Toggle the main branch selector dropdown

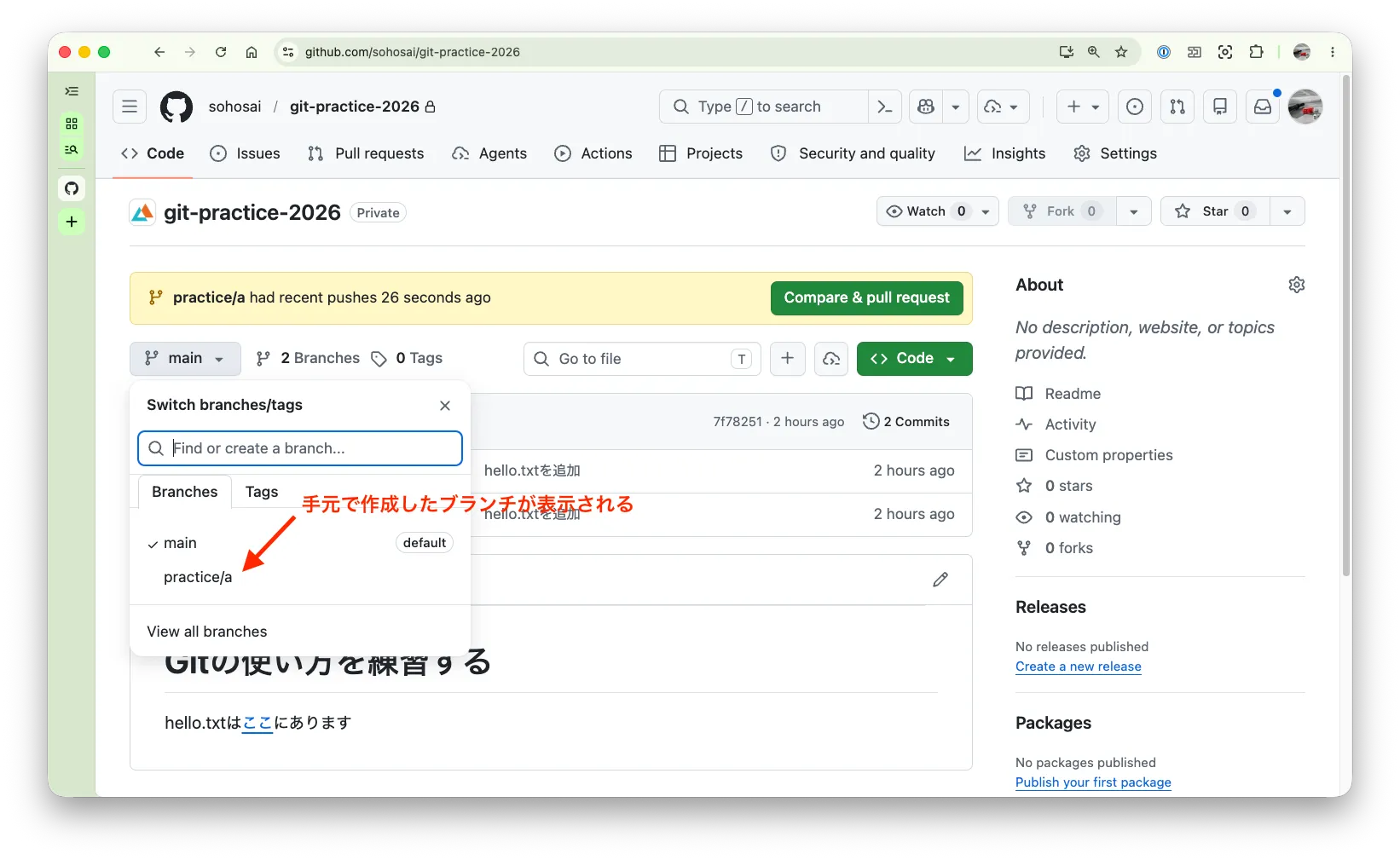pos(185,359)
